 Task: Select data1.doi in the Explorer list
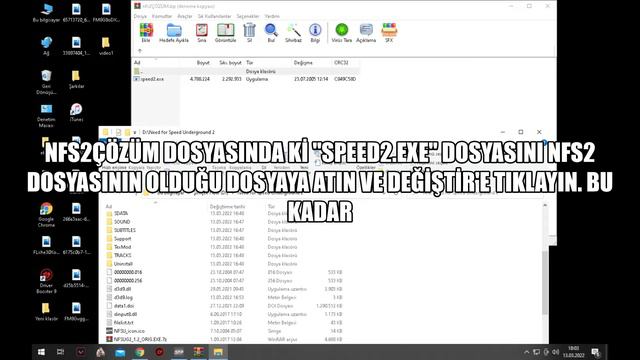click(124, 306)
